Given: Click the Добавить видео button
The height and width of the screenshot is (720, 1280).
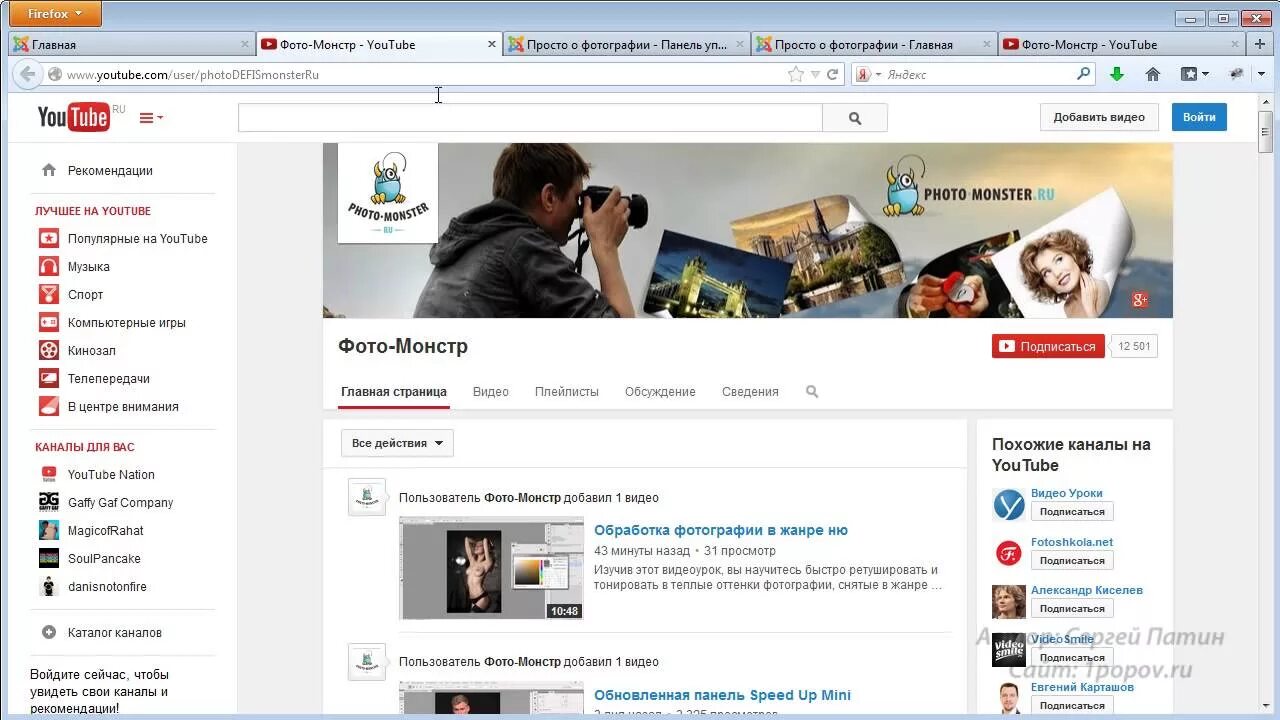Looking at the screenshot, I should coord(1099,117).
